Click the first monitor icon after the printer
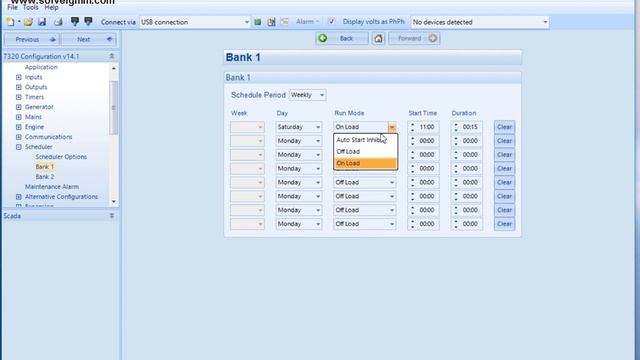 (x=75, y=22)
